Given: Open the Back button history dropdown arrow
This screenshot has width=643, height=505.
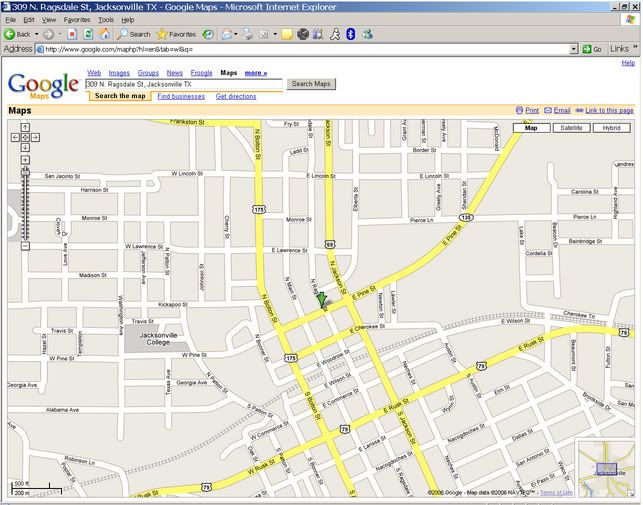Looking at the screenshot, I should point(36,34).
